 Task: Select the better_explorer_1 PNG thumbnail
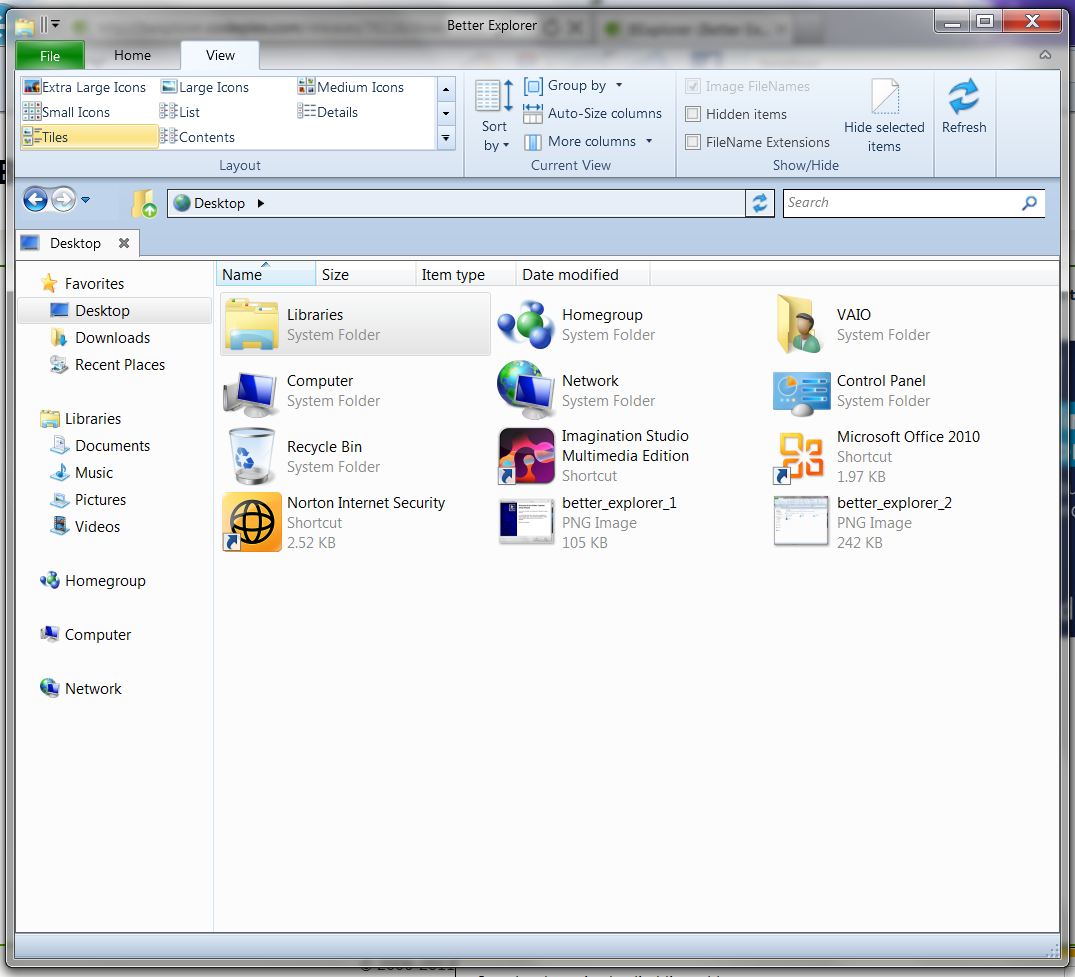(526, 522)
